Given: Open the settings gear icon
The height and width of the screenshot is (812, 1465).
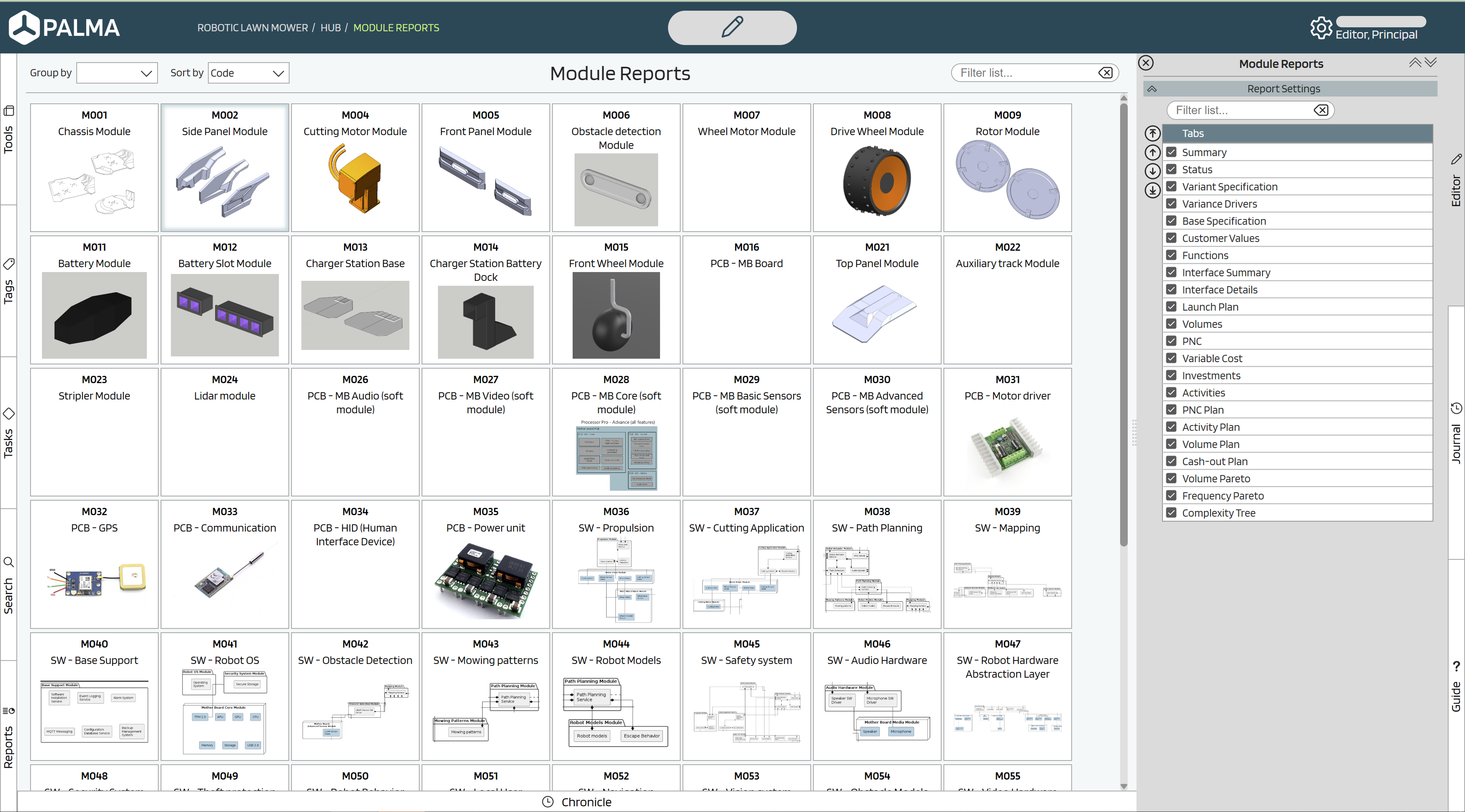Looking at the screenshot, I should [1320, 27].
